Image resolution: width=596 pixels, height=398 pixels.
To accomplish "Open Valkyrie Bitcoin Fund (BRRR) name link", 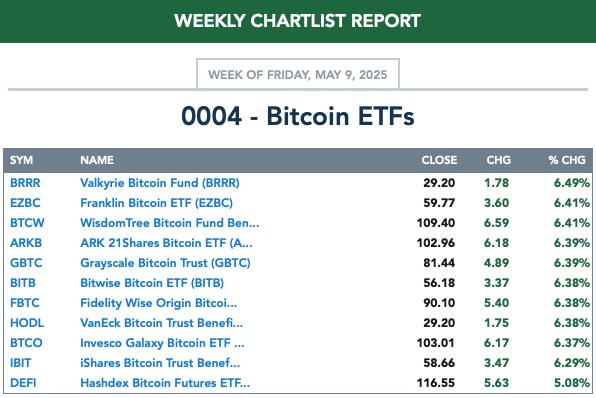I will click(160, 183).
